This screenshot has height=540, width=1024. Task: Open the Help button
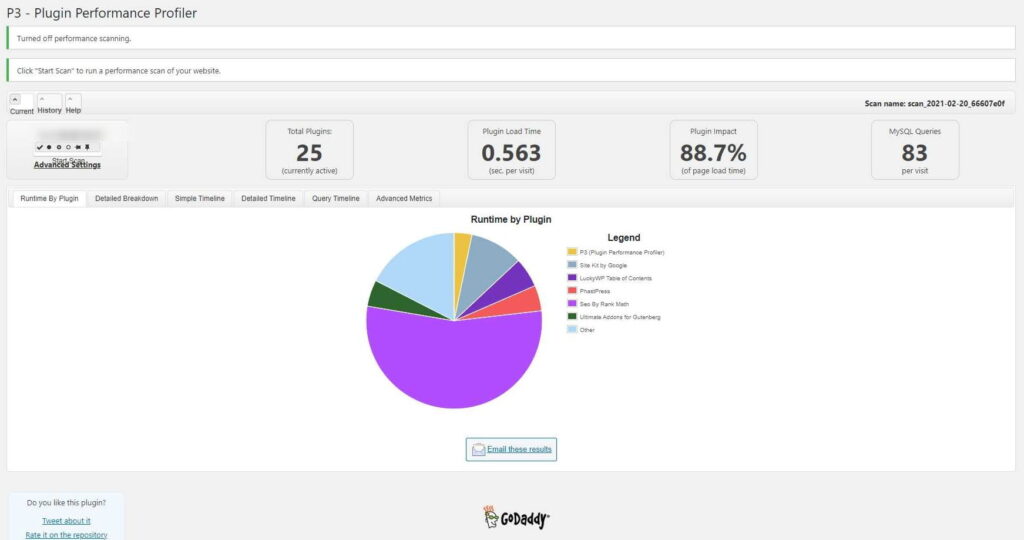point(73,104)
